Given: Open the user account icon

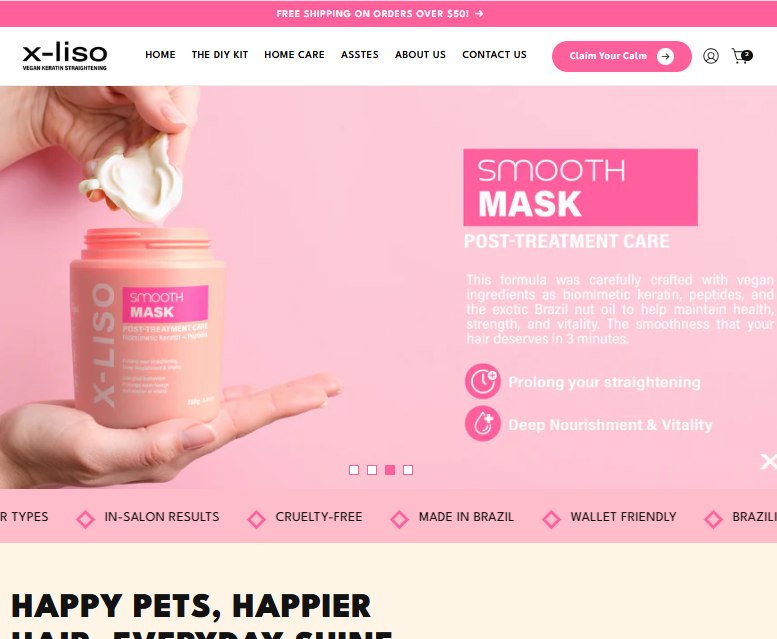Looking at the screenshot, I should (711, 56).
